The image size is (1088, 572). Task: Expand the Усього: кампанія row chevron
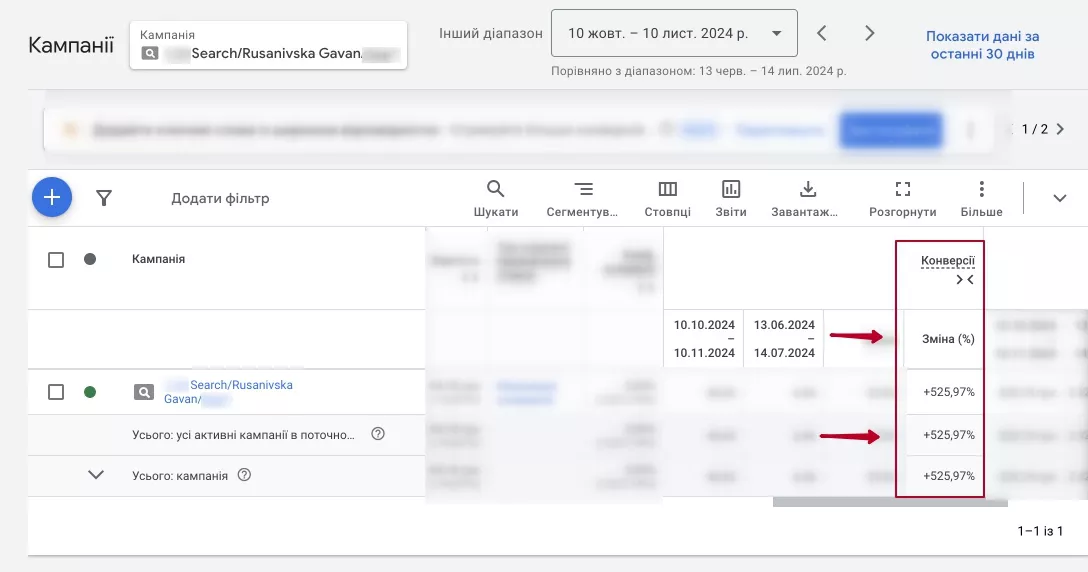[x=96, y=475]
